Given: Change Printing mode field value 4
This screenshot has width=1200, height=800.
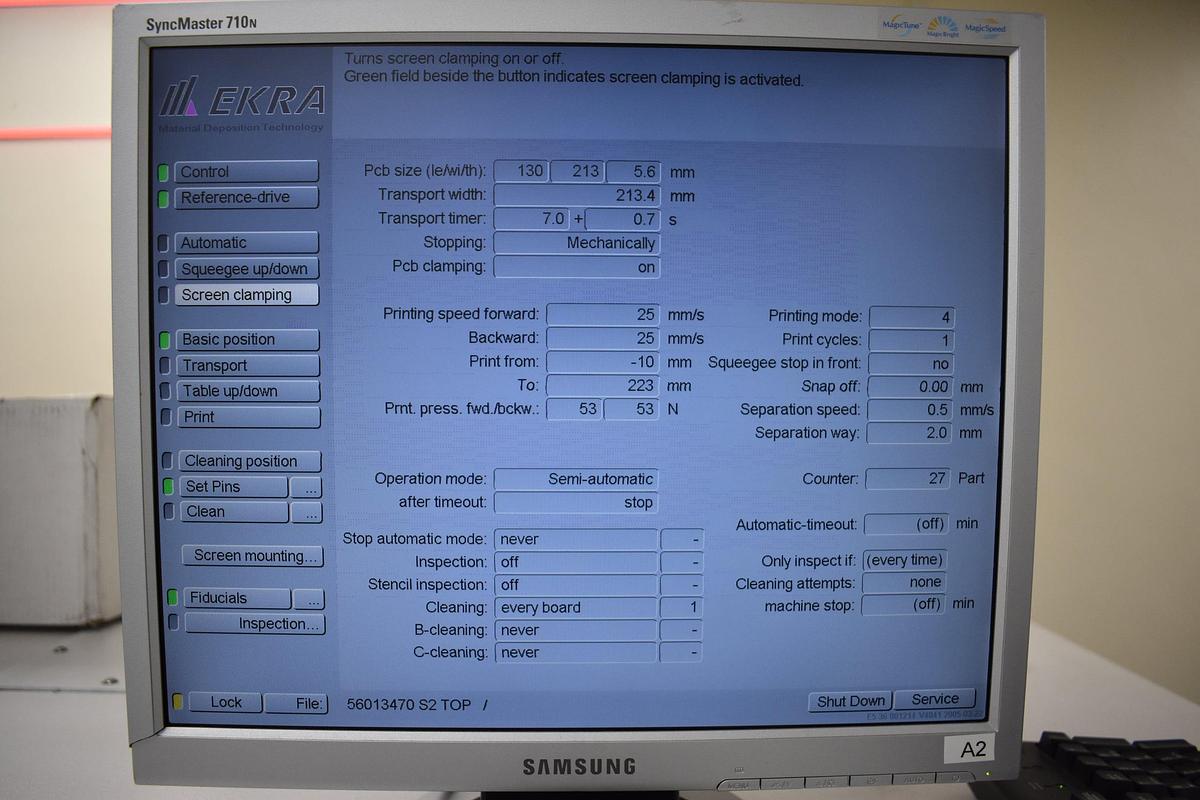Looking at the screenshot, I should pyautogui.click(x=911, y=316).
